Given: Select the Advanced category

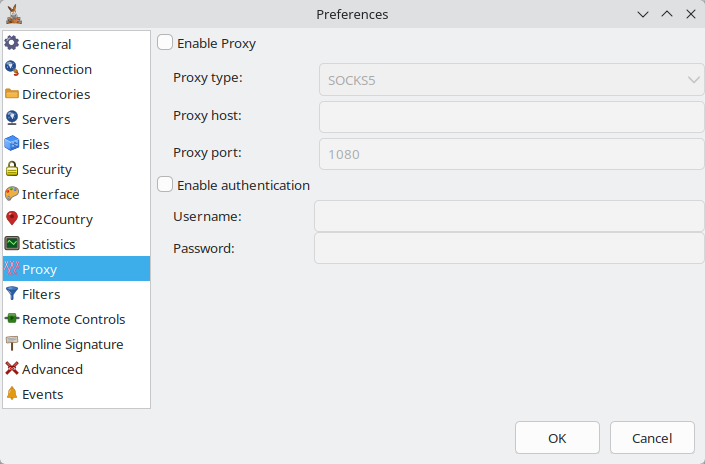Looking at the screenshot, I should pyautogui.click(x=76, y=369).
